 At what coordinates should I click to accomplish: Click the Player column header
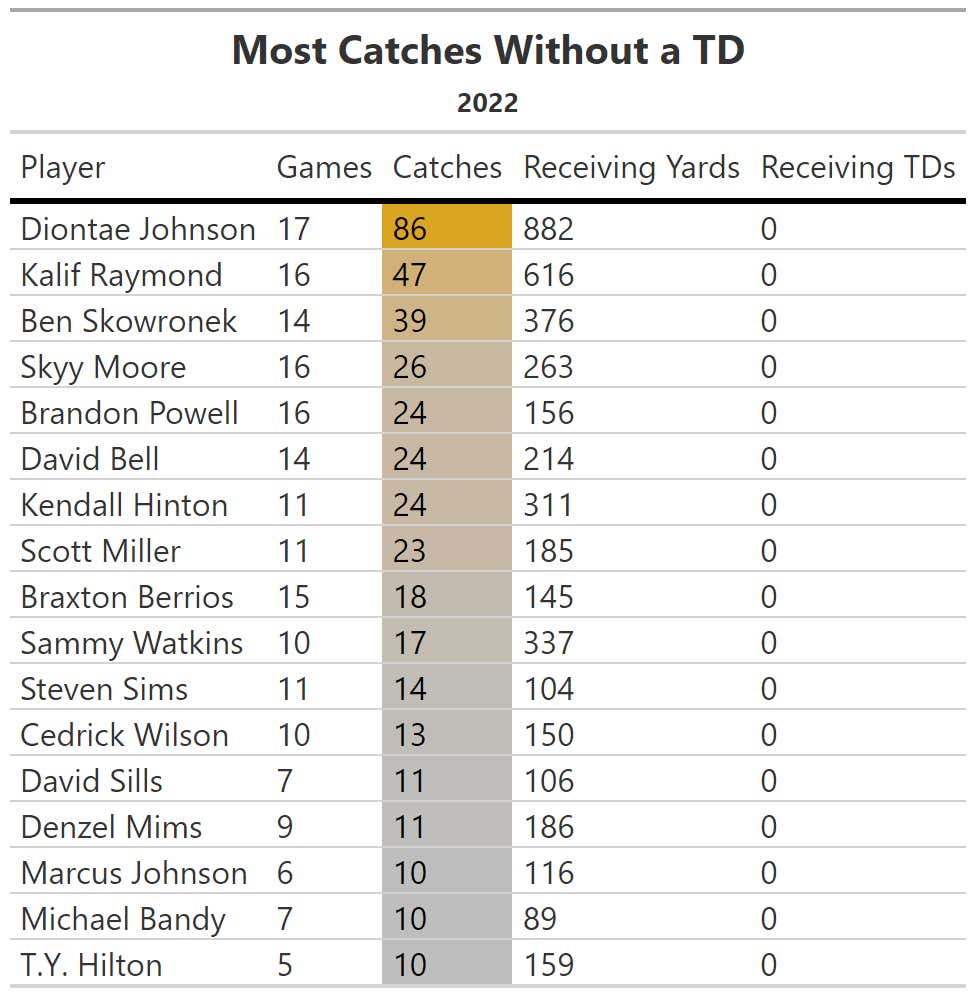point(63,168)
